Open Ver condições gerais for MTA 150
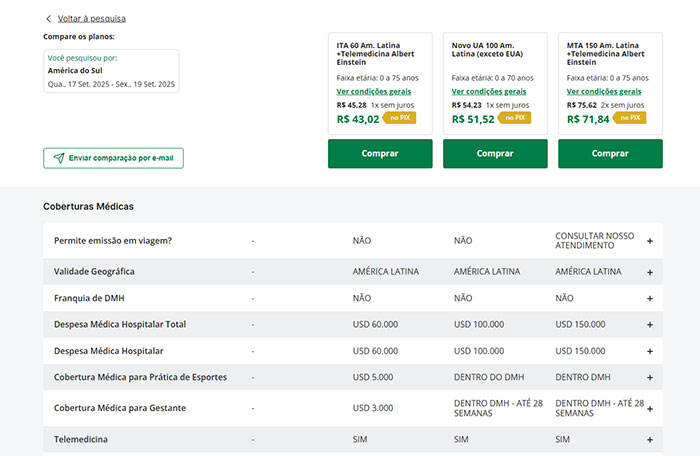700x456 pixels. pyautogui.click(x=604, y=92)
